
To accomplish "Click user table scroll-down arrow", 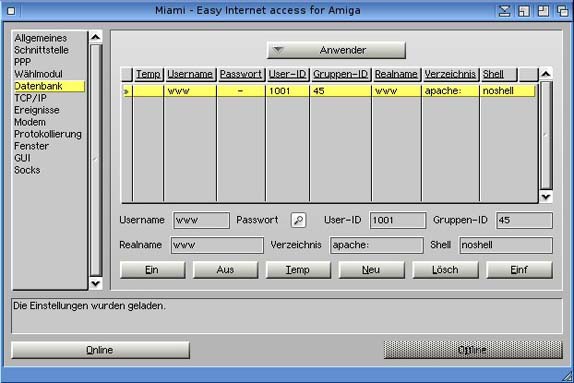I will (x=546, y=197).
